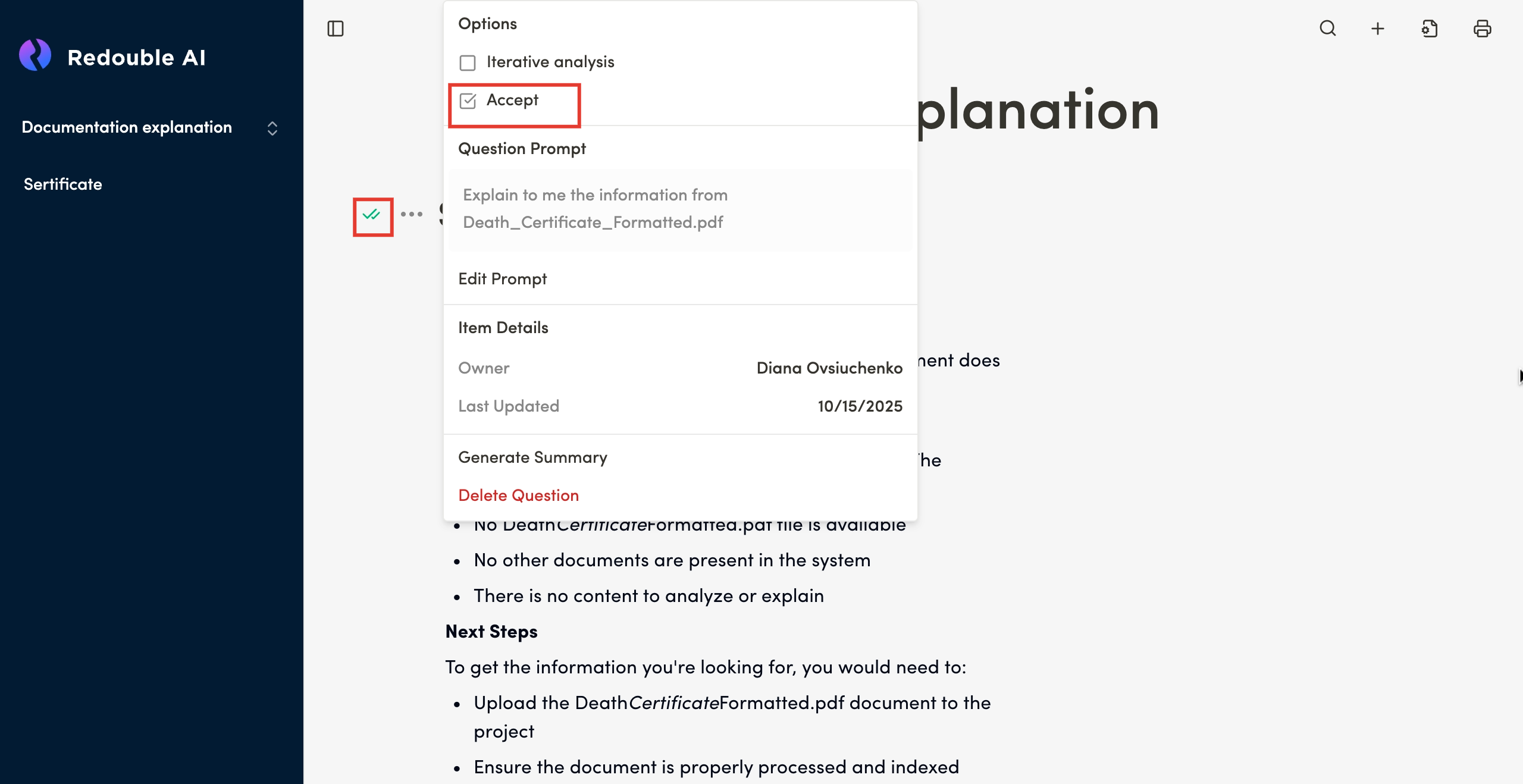Open the document settings file icon
1523x784 pixels.
point(1430,29)
